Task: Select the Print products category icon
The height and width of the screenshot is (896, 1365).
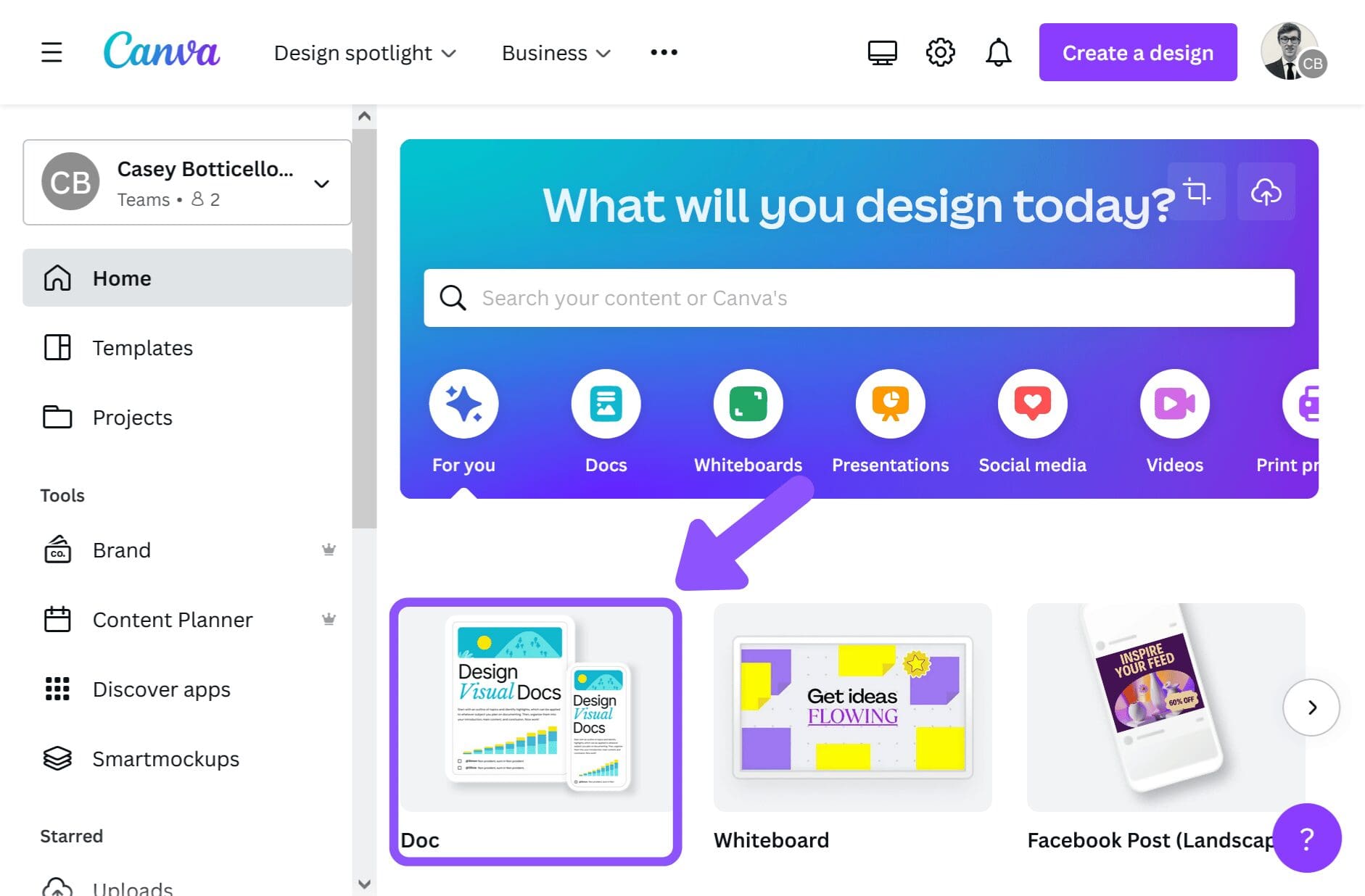Action: [x=1301, y=404]
